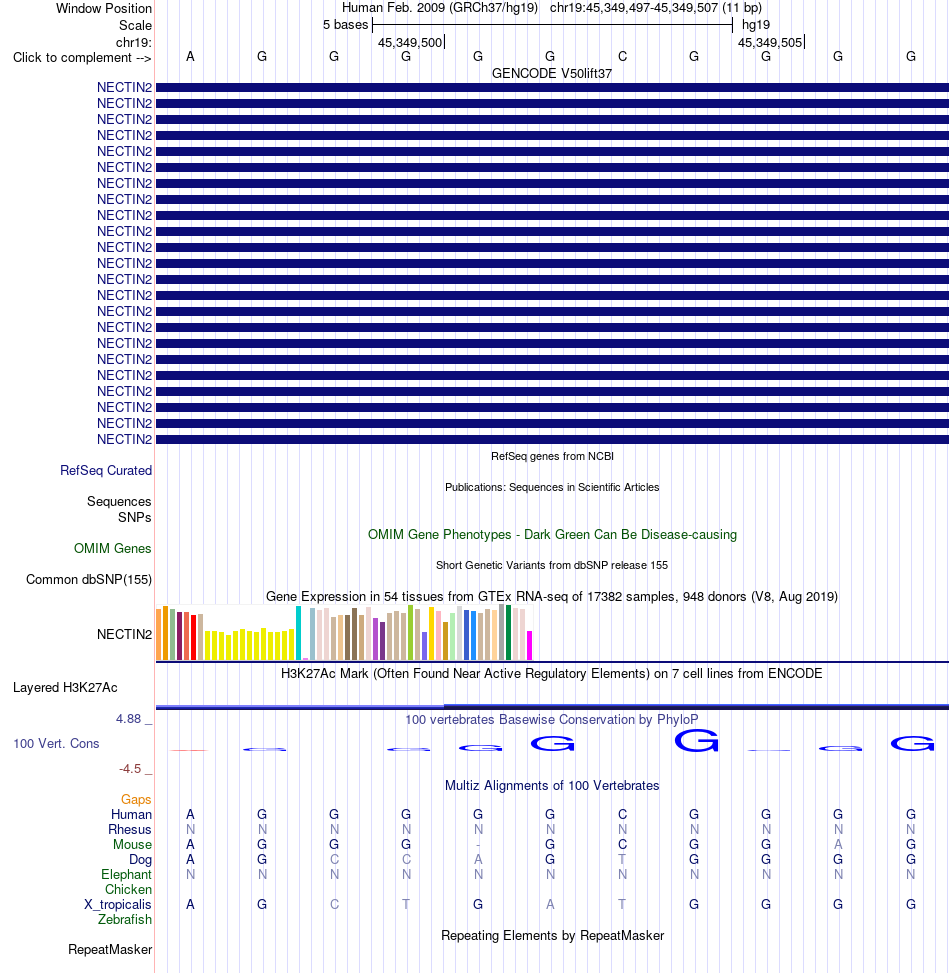The image size is (950, 973).
Task: Select the Window Position label
Action: click(104, 9)
